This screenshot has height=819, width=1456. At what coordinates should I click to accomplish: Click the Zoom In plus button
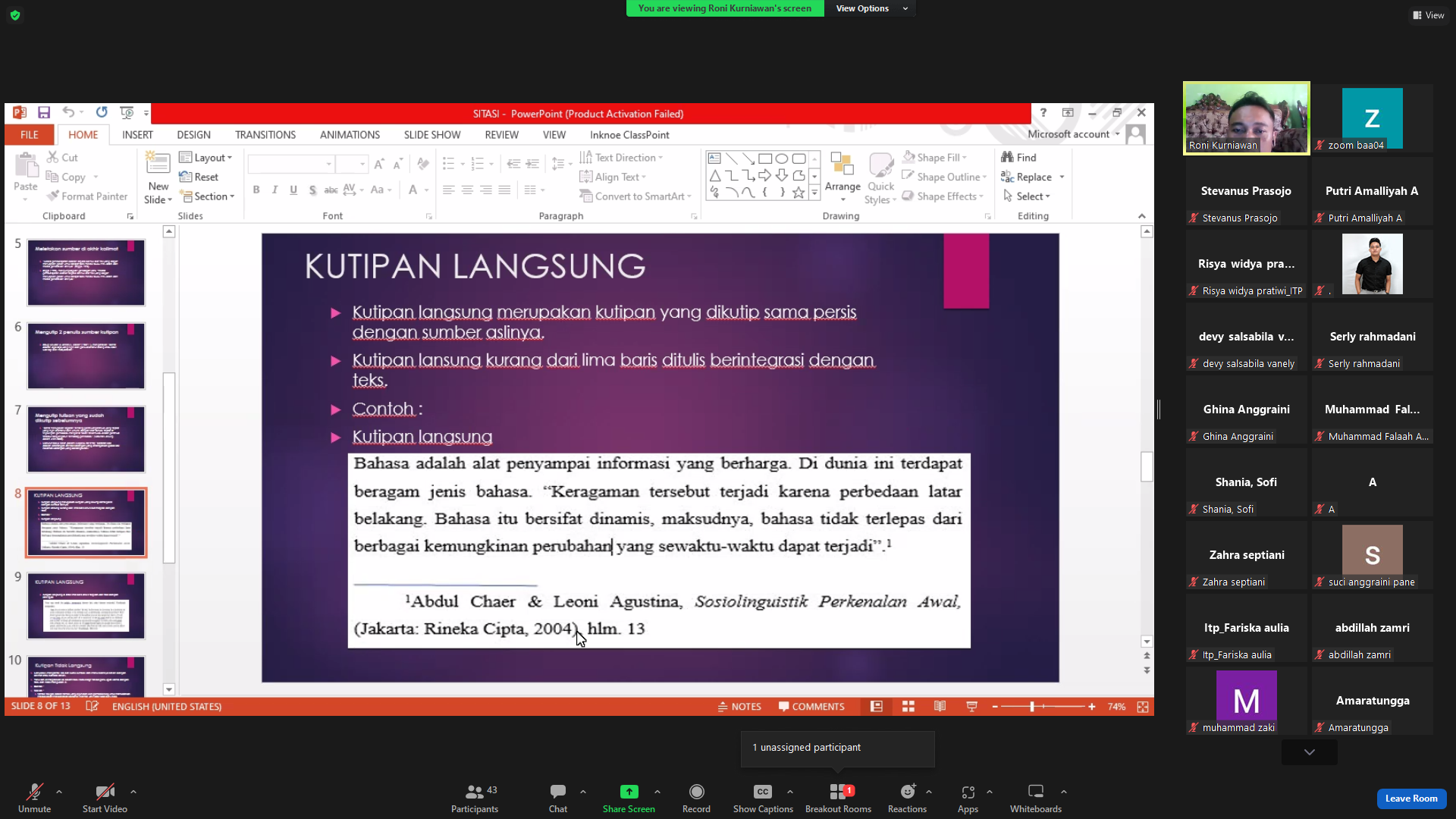pyautogui.click(x=1091, y=706)
